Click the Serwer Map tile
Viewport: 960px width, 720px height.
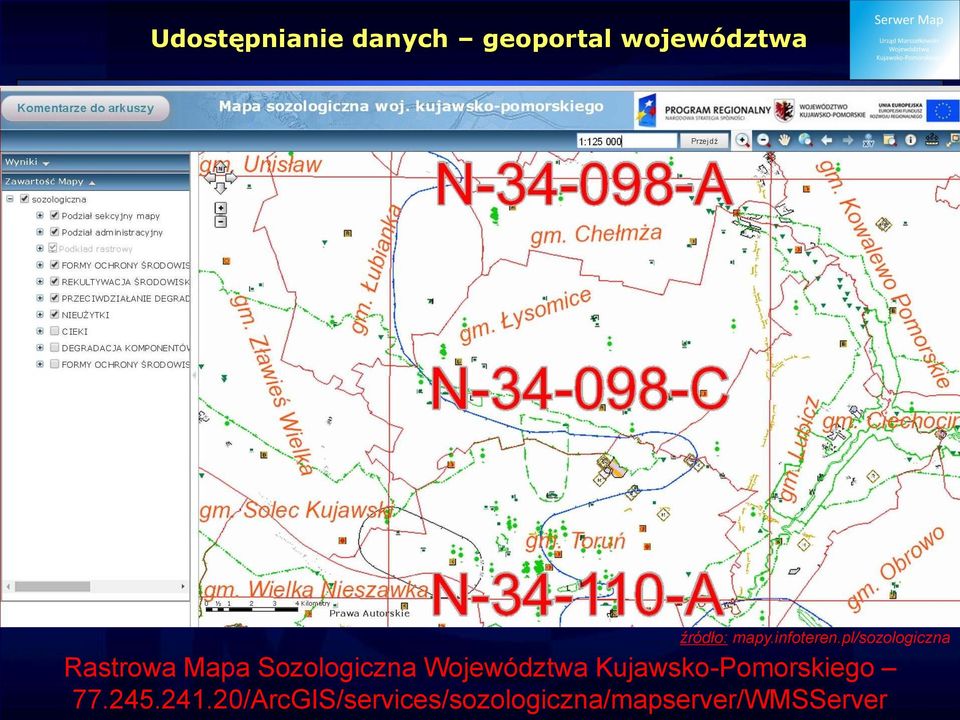click(905, 40)
